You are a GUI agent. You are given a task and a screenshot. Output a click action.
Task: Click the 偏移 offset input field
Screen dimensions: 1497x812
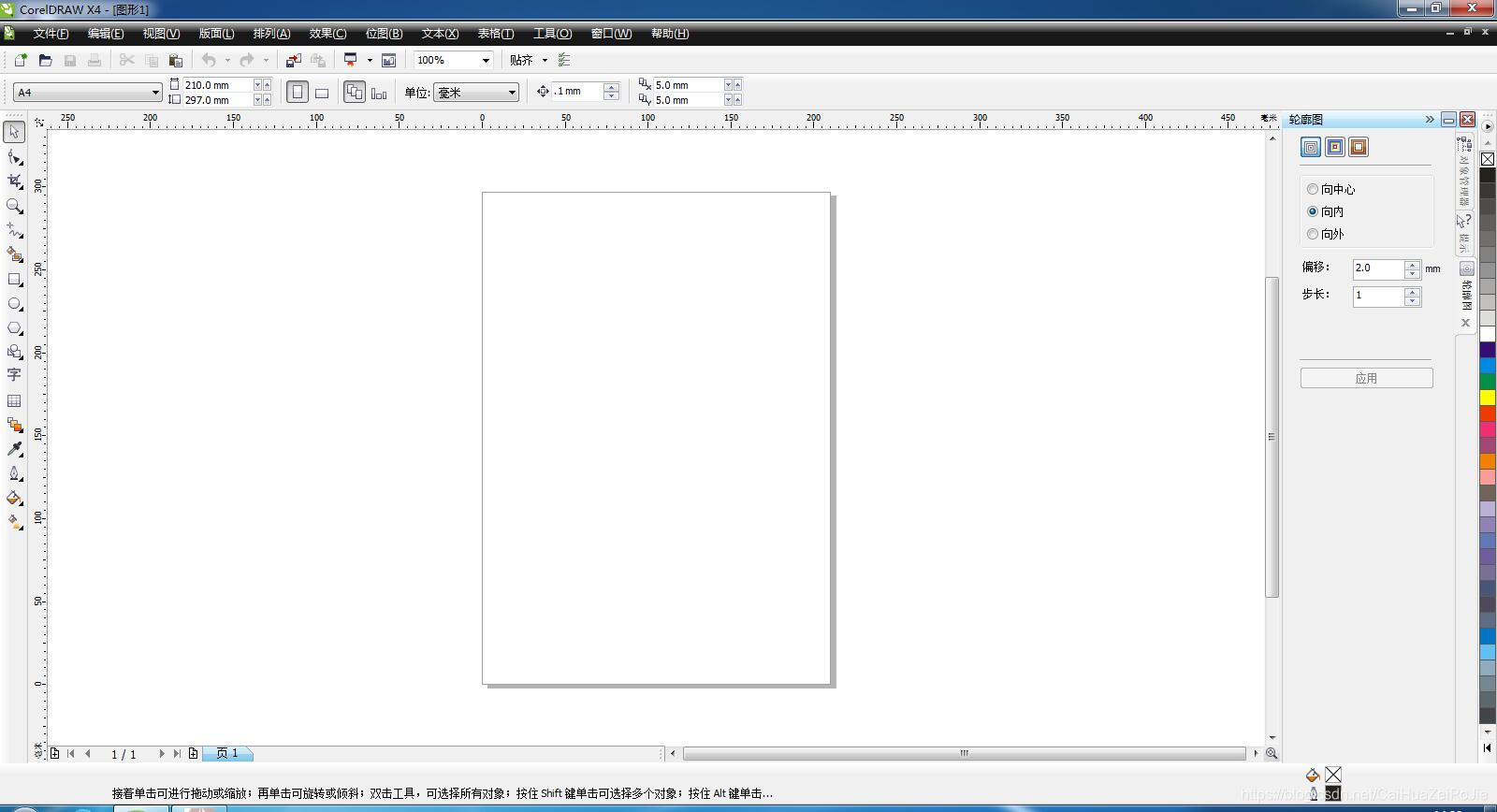pos(1378,268)
